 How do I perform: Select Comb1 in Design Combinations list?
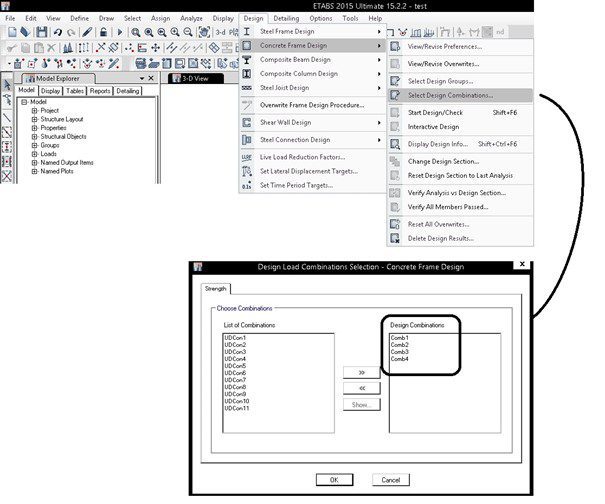pyautogui.click(x=399, y=338)
